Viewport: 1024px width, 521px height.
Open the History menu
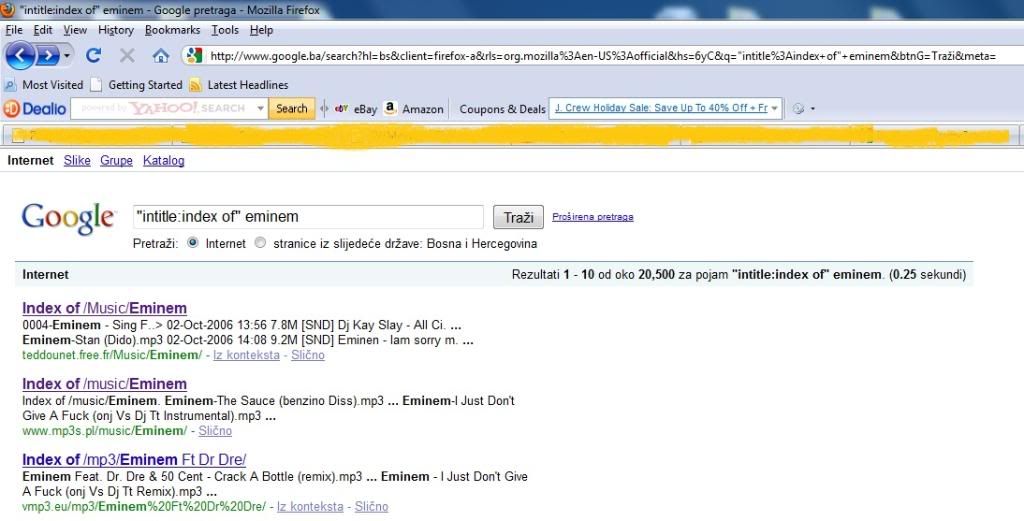pyautogui.click(x=116, y=30)
